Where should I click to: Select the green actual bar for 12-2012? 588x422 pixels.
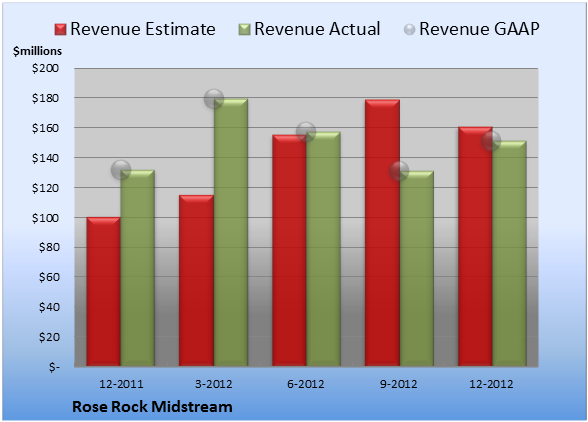click(x=509, y=253)
